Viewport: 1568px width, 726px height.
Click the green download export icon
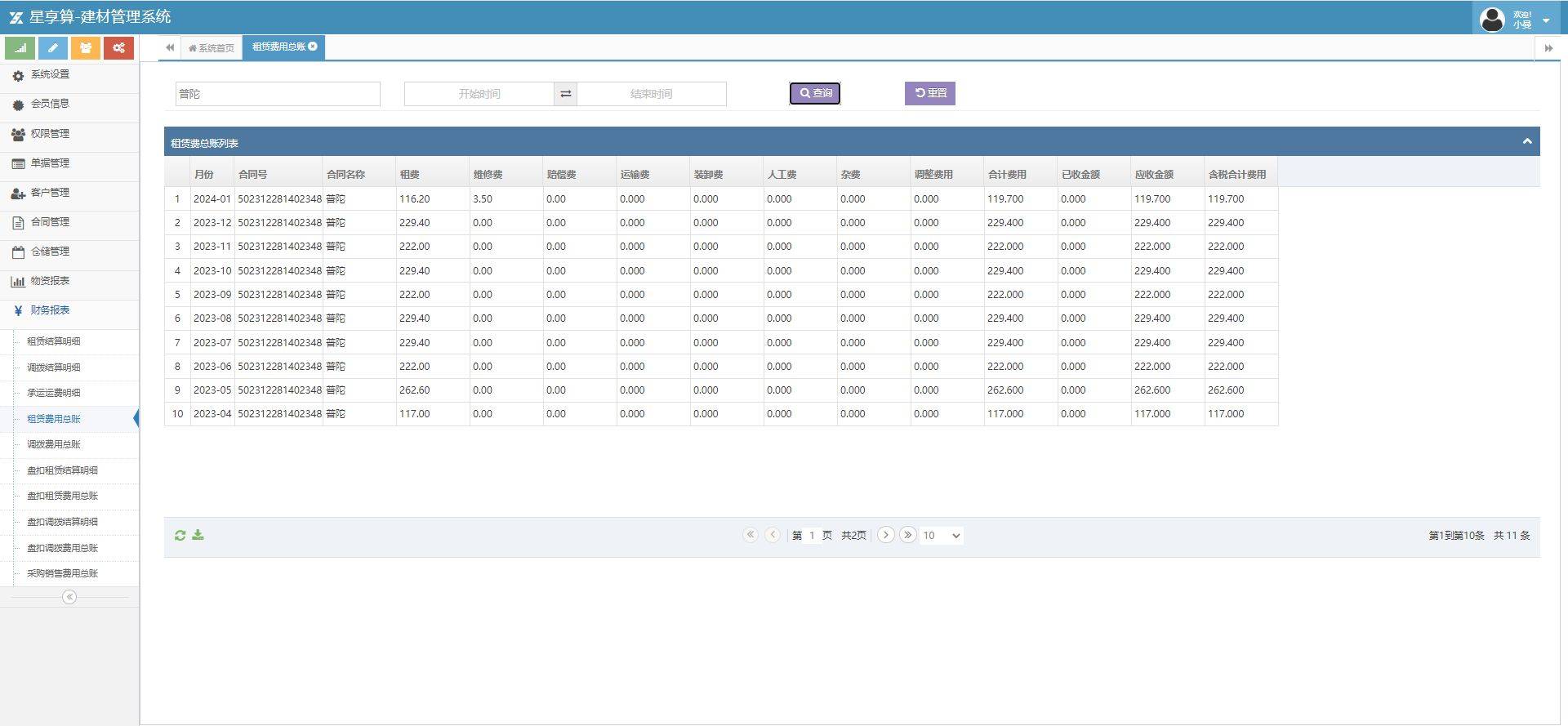click(x=198, y=536)
